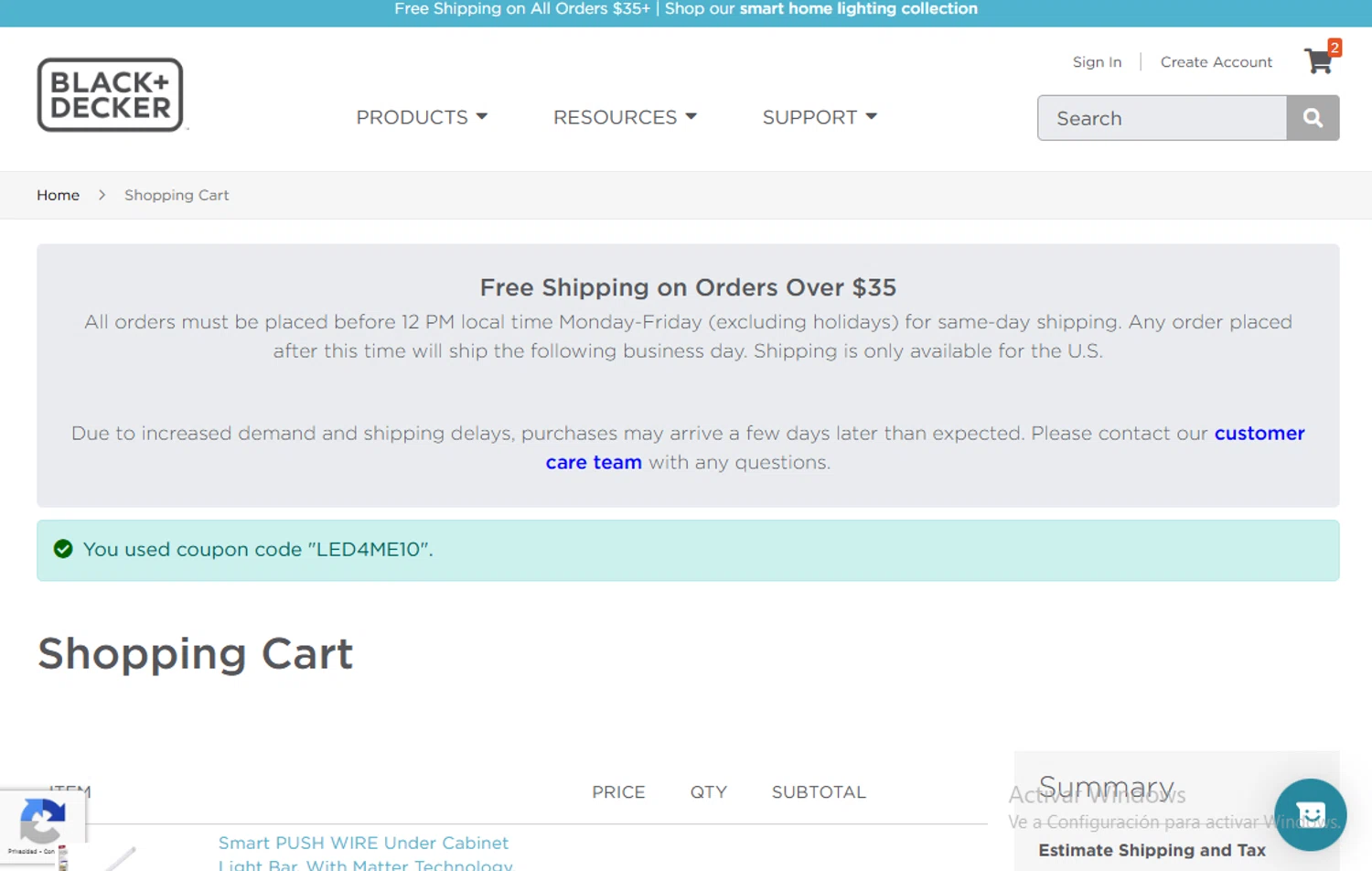Click the search magnifier button
The image size is (1372, 871).
click(x=1313, y=118)
